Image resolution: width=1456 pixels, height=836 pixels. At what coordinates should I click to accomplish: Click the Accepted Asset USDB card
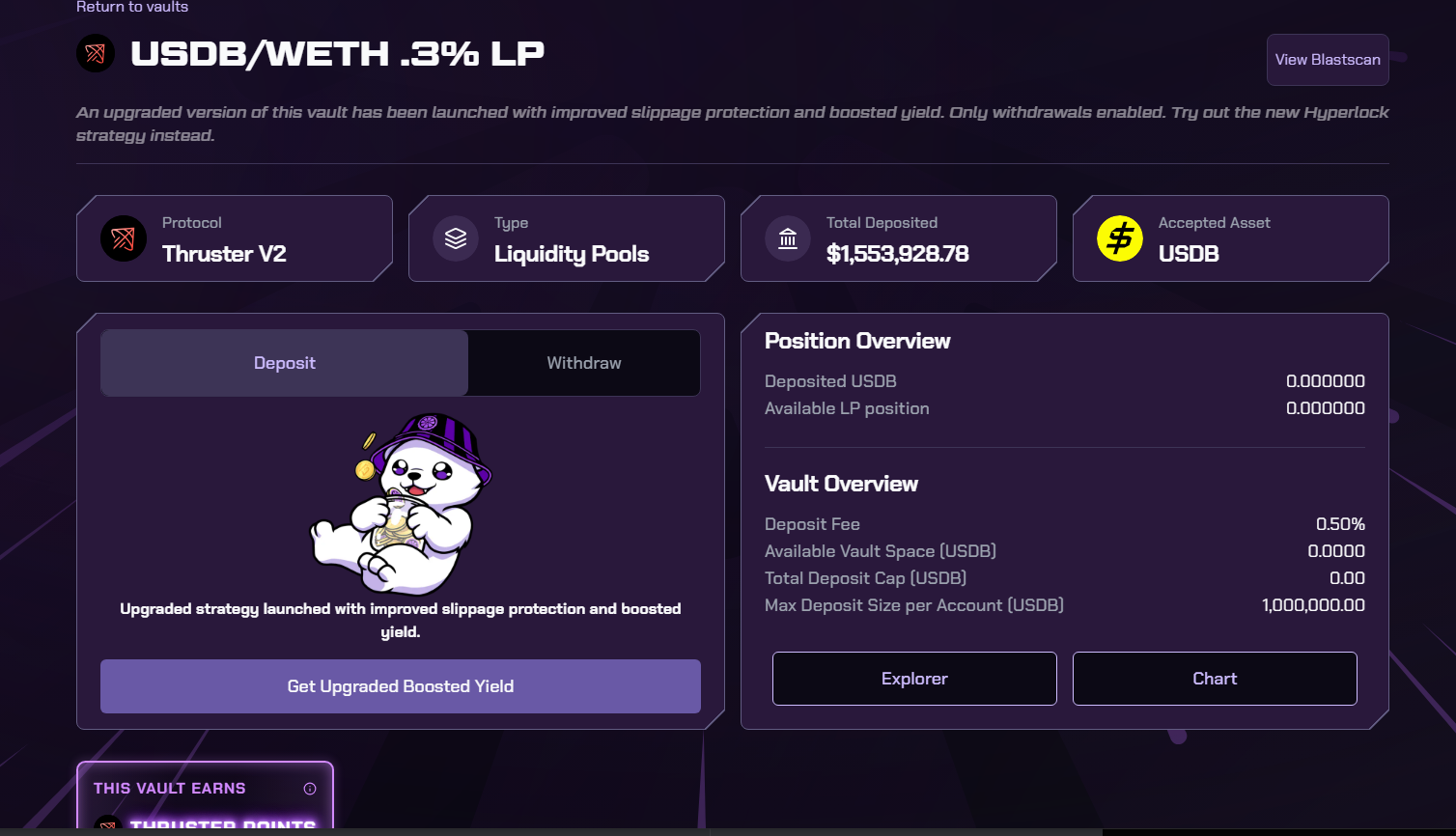point(1231,238)
